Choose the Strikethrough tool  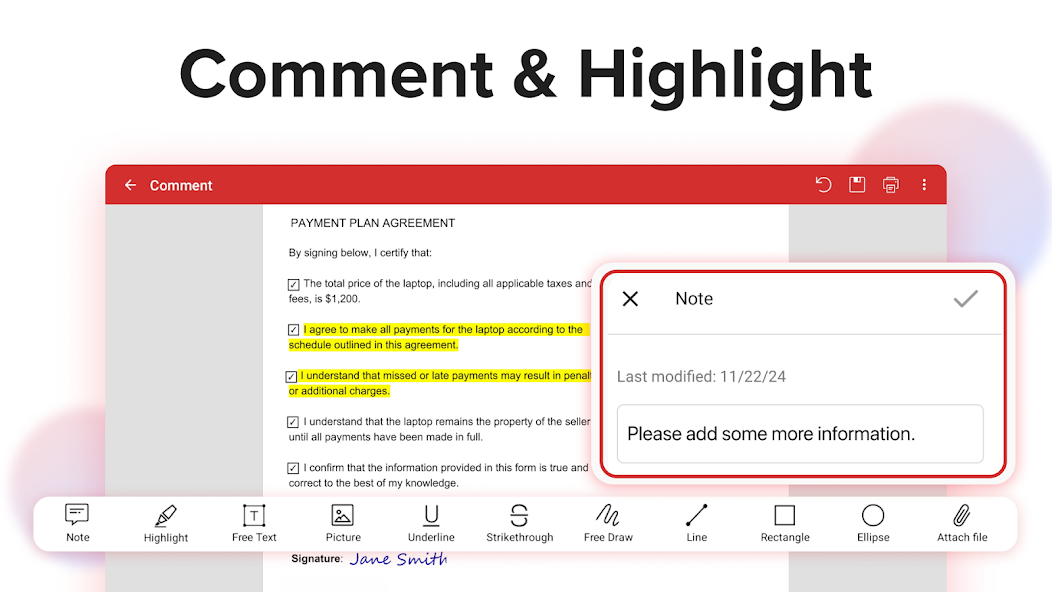point(519,520)
